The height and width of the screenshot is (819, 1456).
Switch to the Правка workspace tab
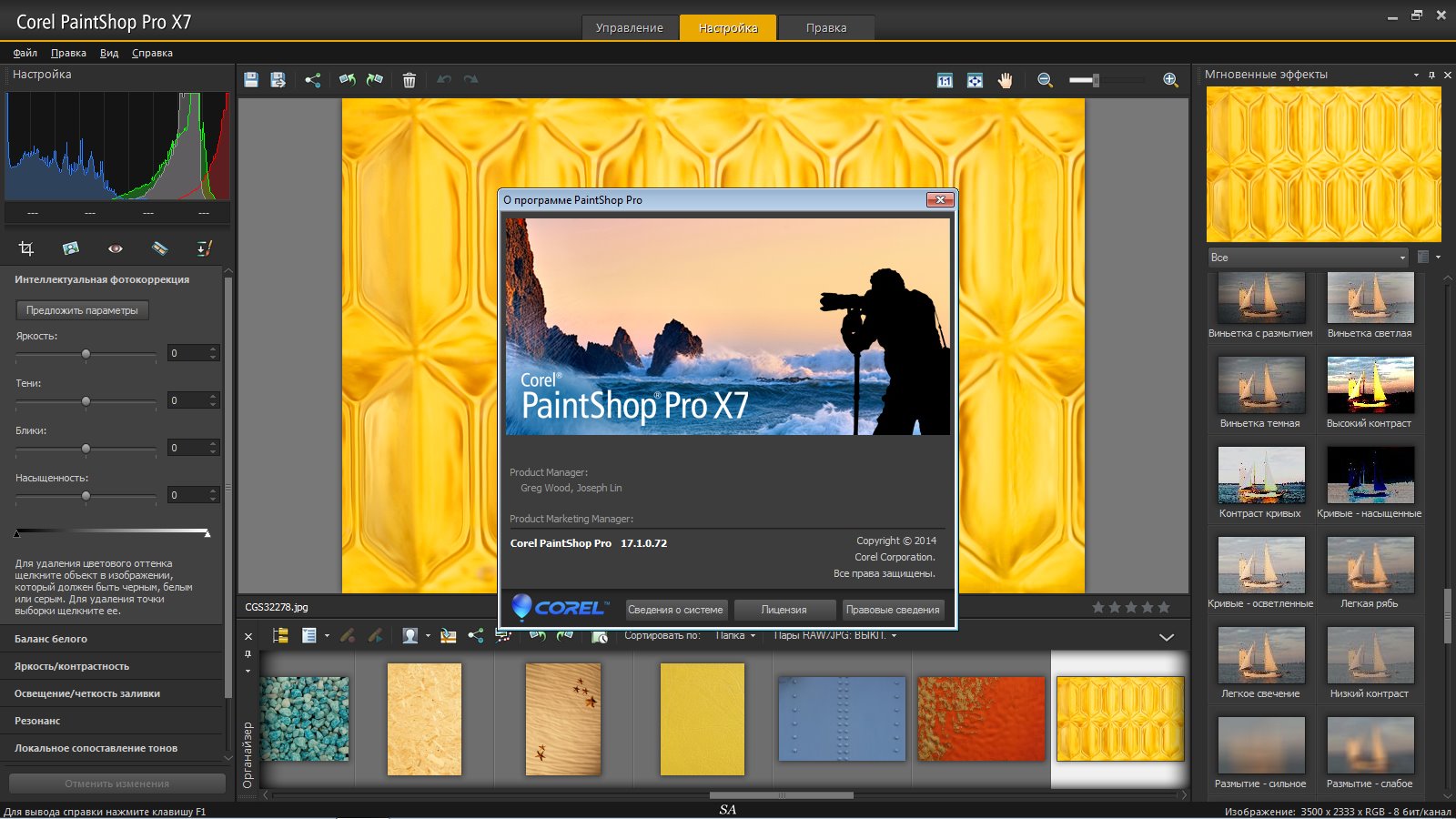click(826, 27)
